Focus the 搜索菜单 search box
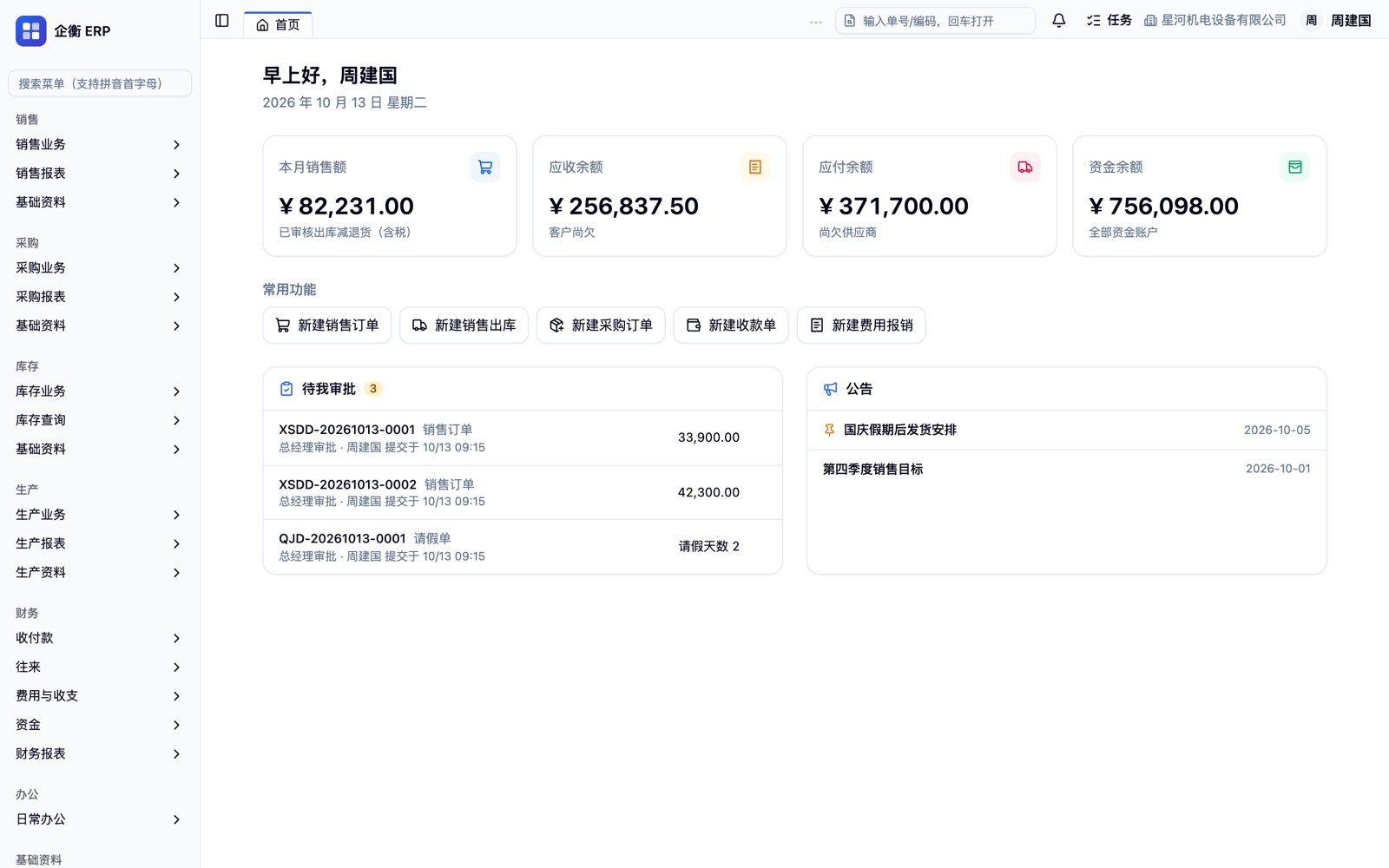The width and height of the screenshot is (1389, 868). (100, 83)
